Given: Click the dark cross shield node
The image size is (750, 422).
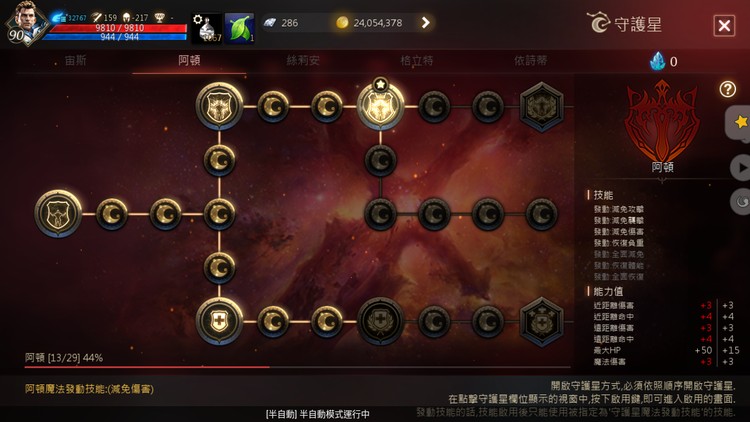Looking at the screenshot, I should pyautogui.click(x=380, y=321).
